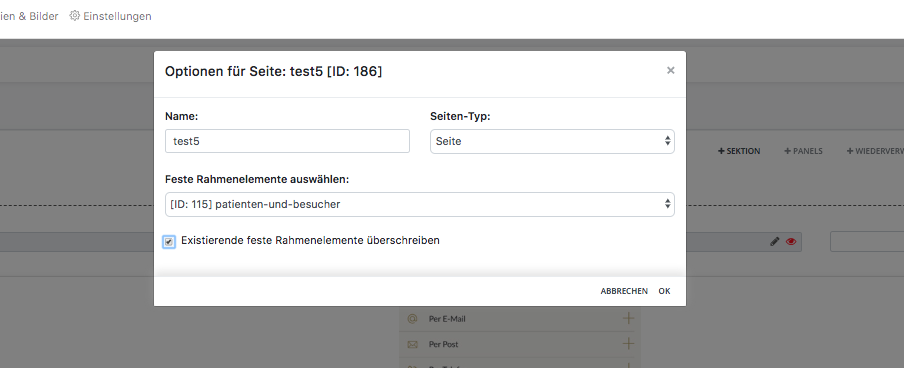Click into the Name field containing test5
This screenshot has height=368, width=904.
pos(287,141)
